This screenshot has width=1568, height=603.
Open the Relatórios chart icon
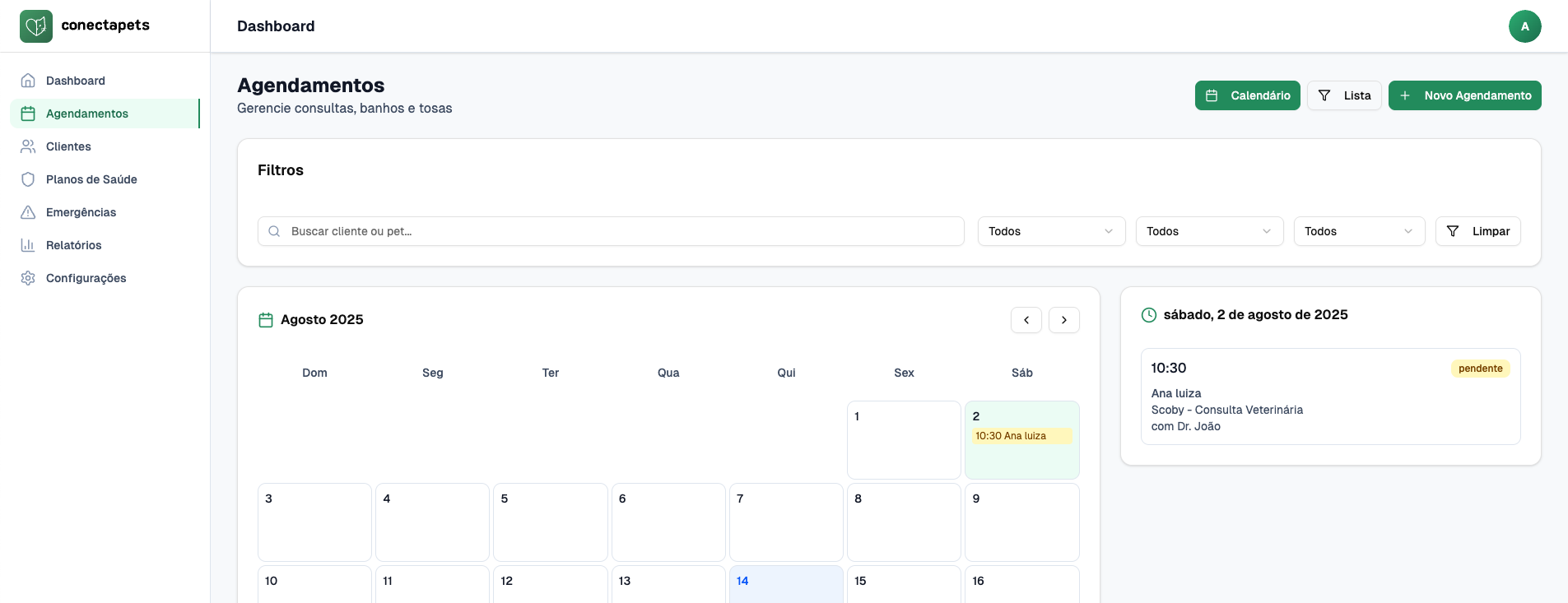pos(28,245)
